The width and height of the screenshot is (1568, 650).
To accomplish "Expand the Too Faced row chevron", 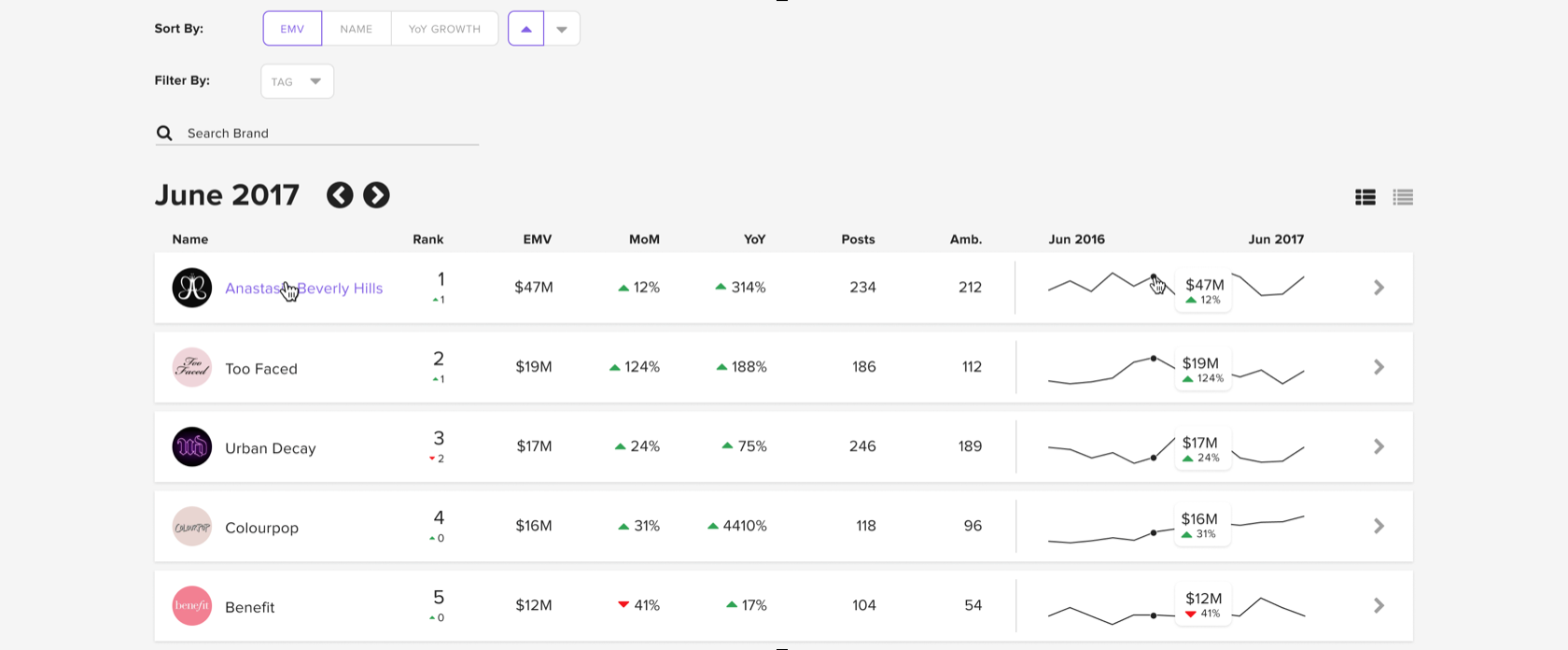I will [x=1379, y=367].
